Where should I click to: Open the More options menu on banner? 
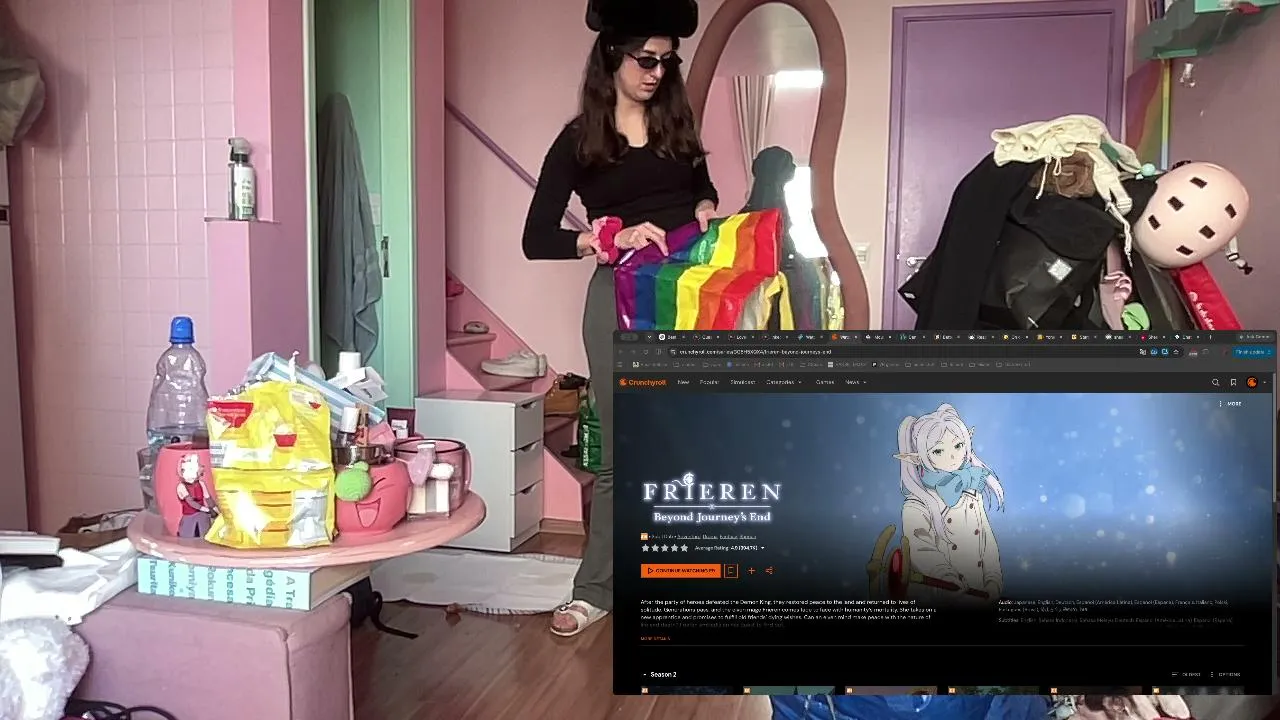pos(1230,404)
